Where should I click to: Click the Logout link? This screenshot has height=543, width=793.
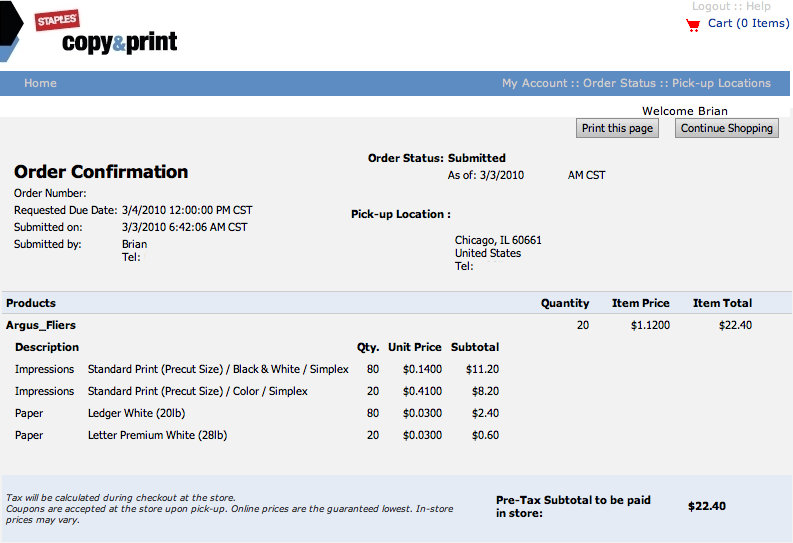(711, 6)
